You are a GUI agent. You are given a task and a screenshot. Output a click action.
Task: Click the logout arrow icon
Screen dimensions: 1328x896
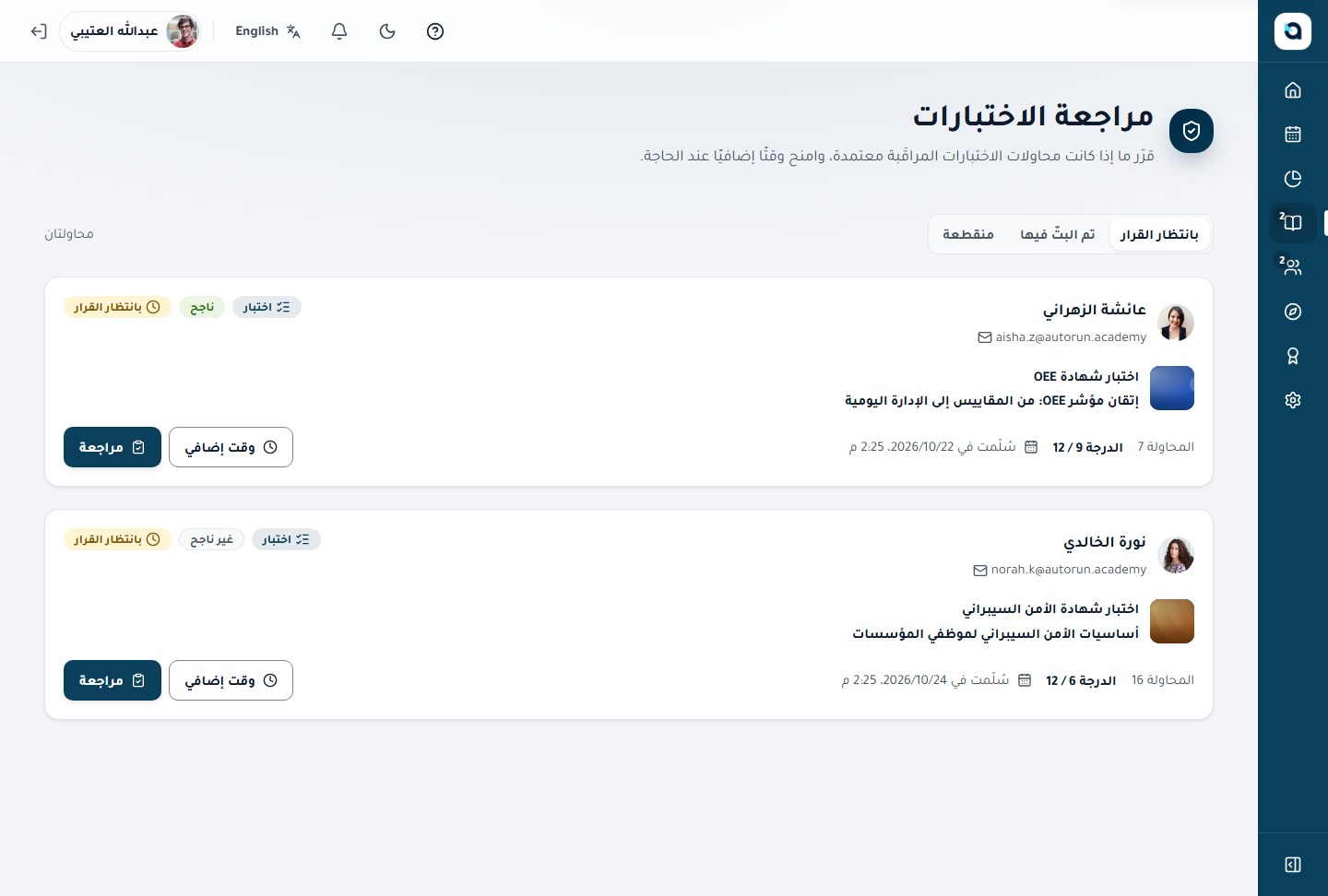tap(39, 31)
